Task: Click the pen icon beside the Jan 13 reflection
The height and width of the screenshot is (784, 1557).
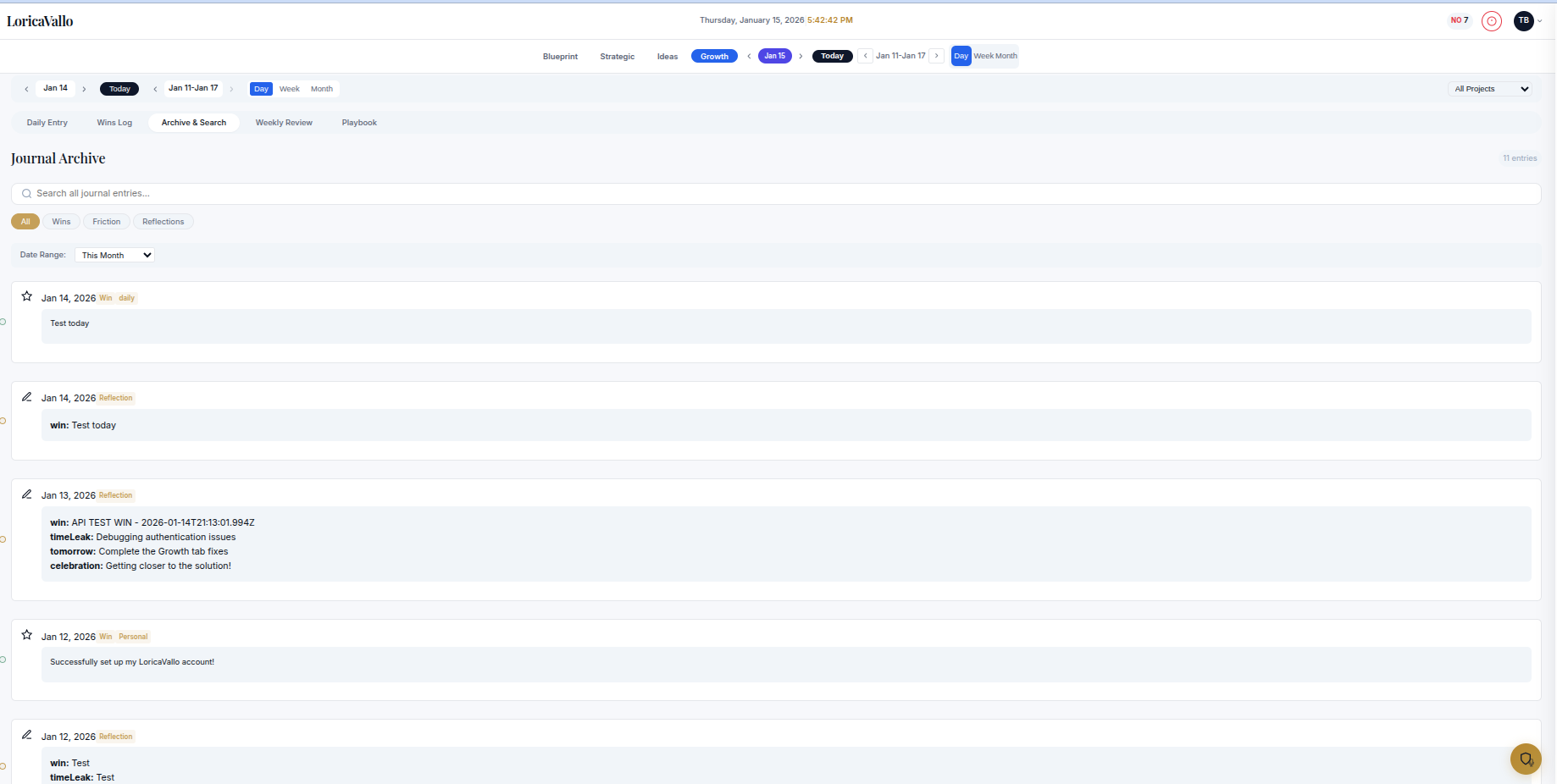Action: point(26,494)
